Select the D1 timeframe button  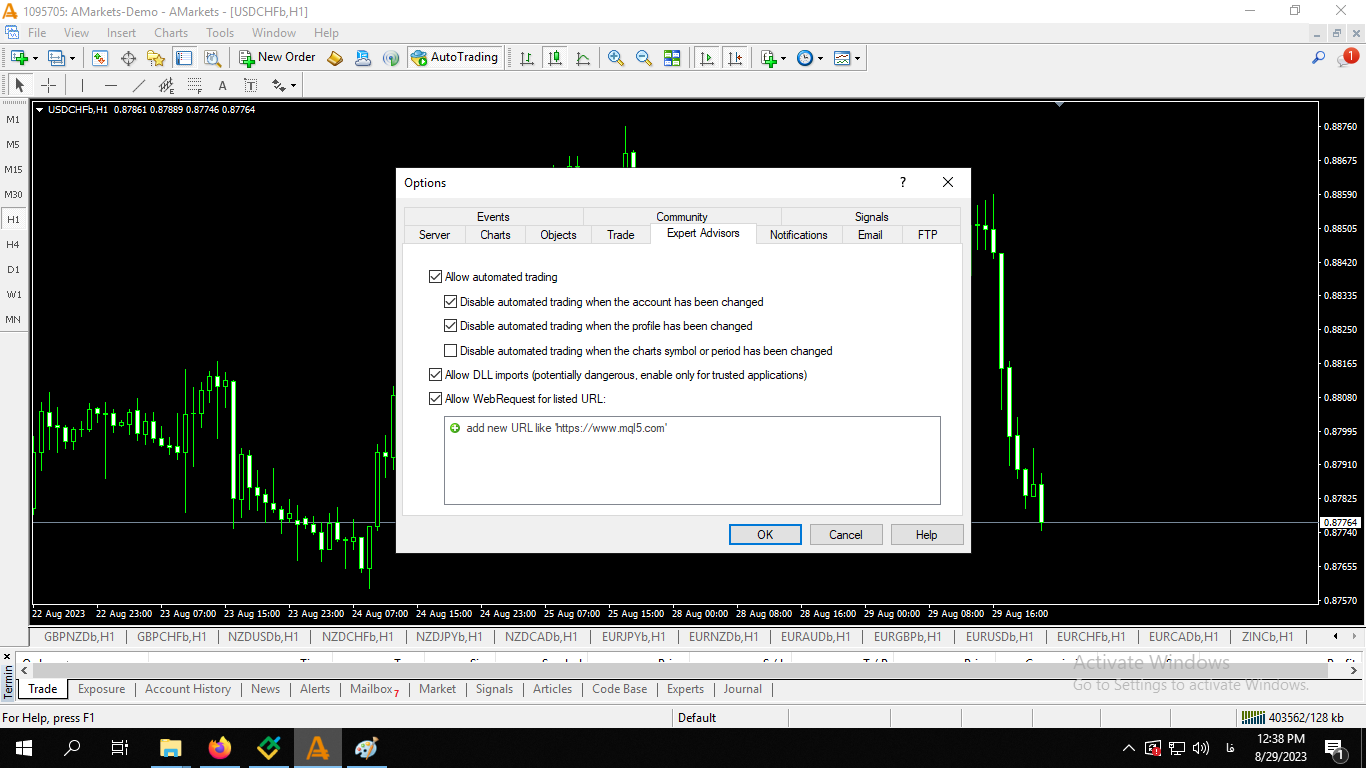pos(13,269)
